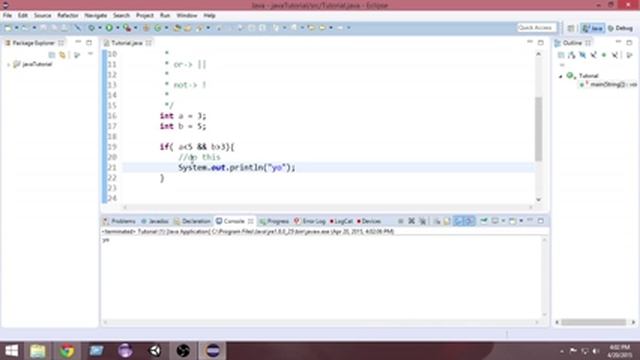Click the 'int a = 3;' code line
This screenshot has width=640, height=360.
183,116
